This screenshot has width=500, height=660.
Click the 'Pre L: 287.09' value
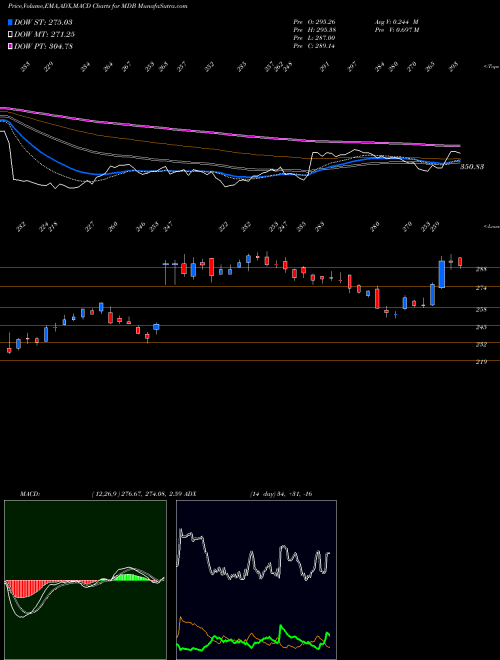[314, 38]
